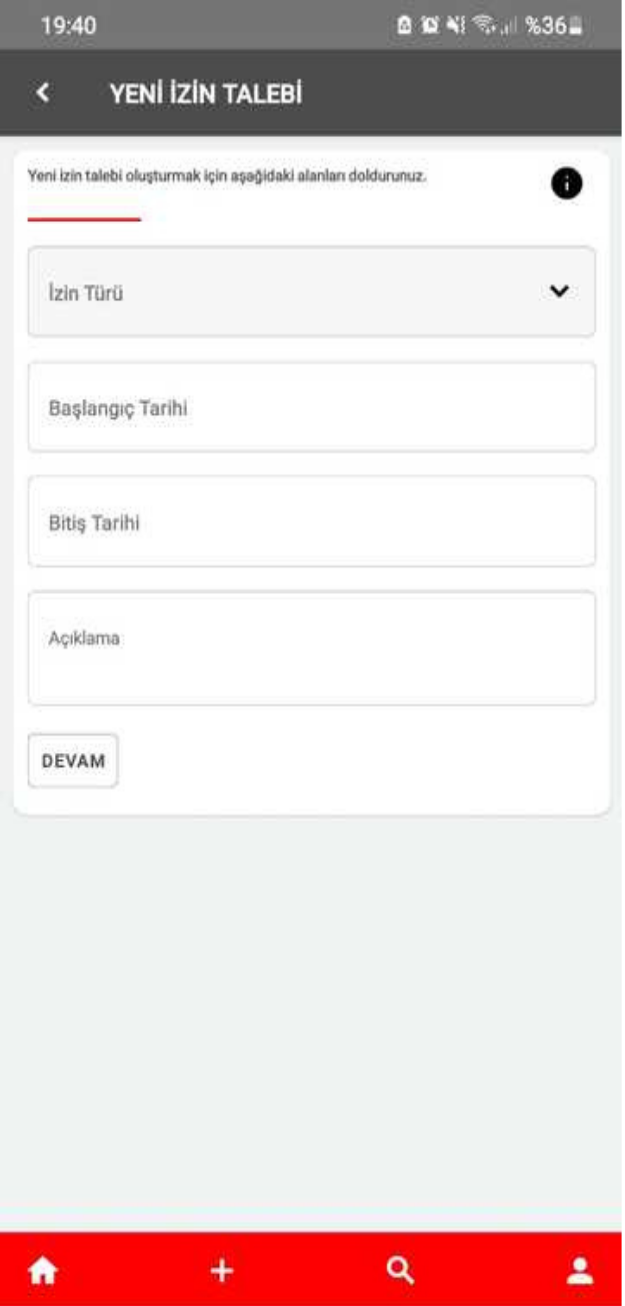Screen dimensions: 625x1306
Task: Open the black info circle icon
Action: pos(566,183)
